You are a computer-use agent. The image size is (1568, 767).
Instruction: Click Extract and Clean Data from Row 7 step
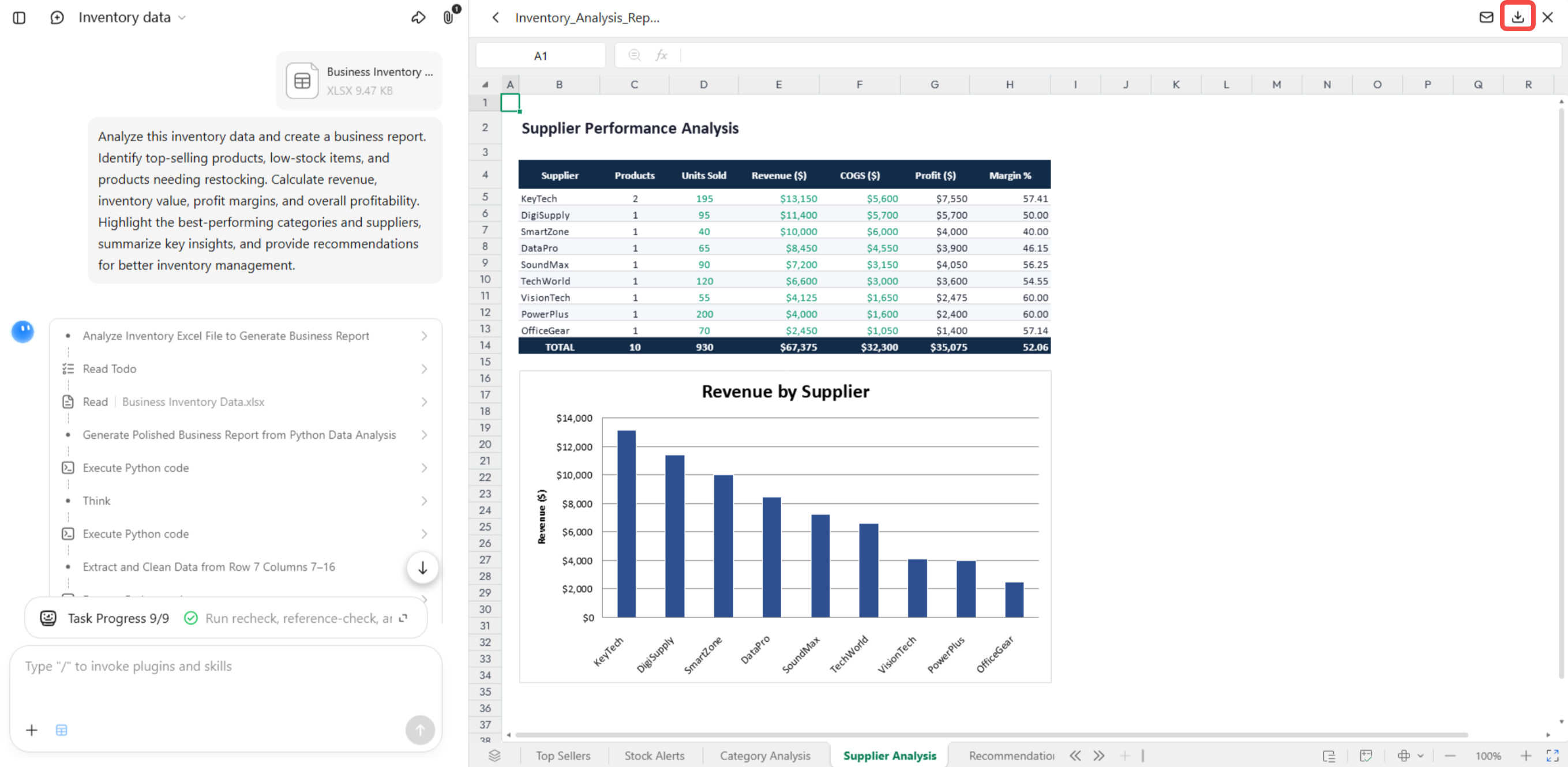click(x=209, y=567)
